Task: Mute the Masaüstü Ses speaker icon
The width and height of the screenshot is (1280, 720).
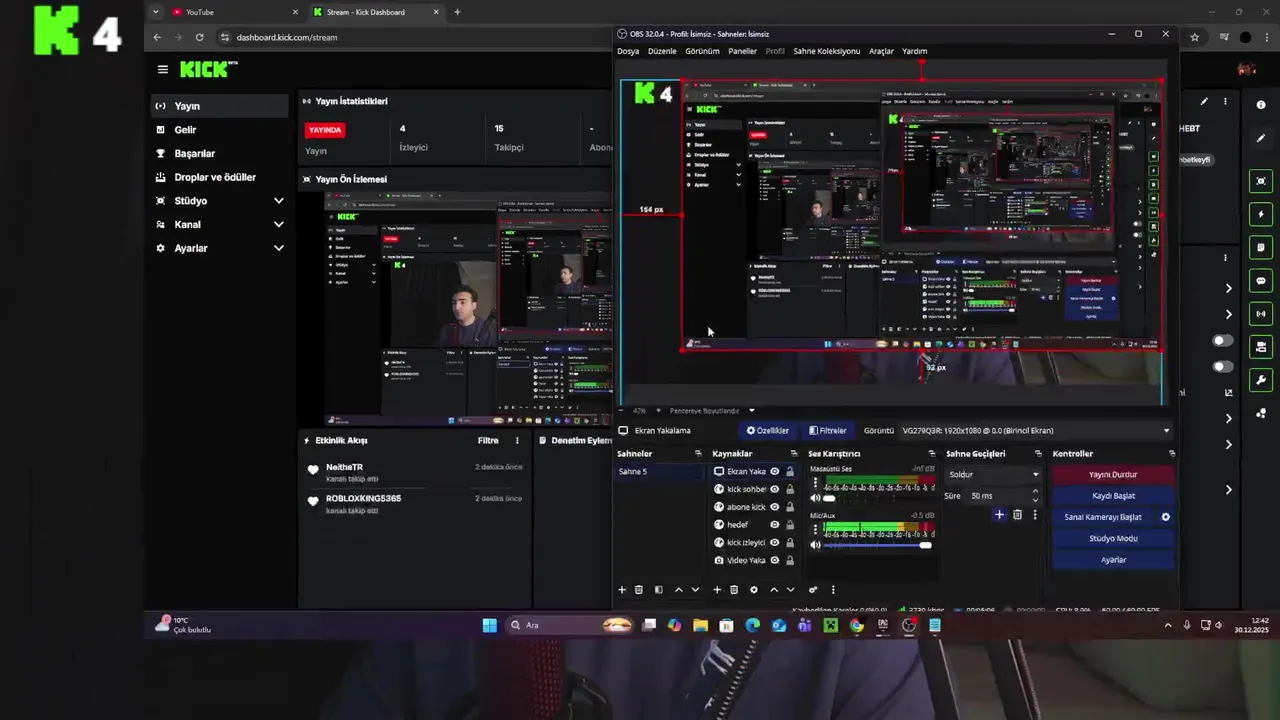Action: pyautogui.click(x=815, y=498)
